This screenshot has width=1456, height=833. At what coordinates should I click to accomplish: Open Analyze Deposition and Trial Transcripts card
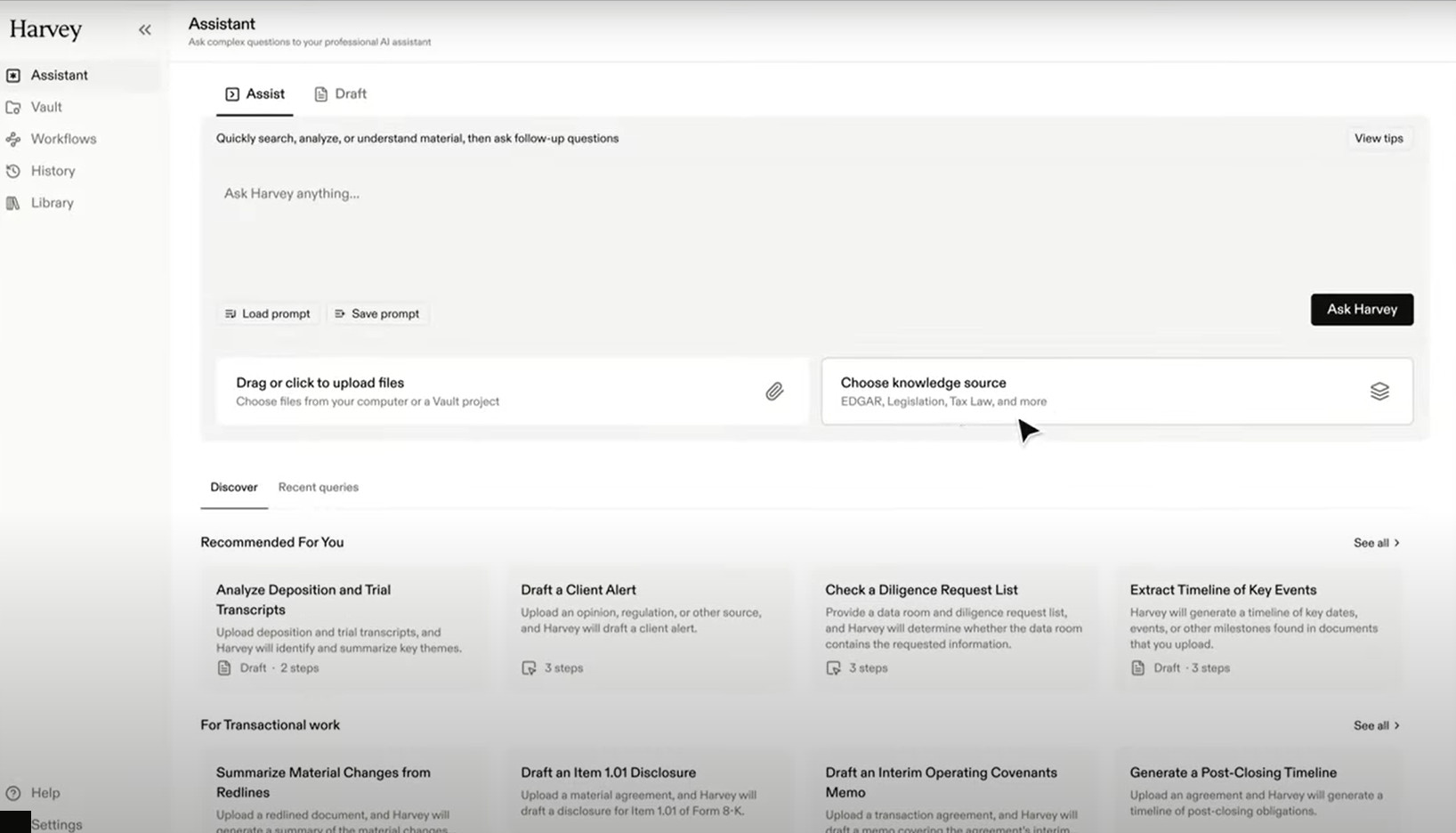click(x=344, y=628)
